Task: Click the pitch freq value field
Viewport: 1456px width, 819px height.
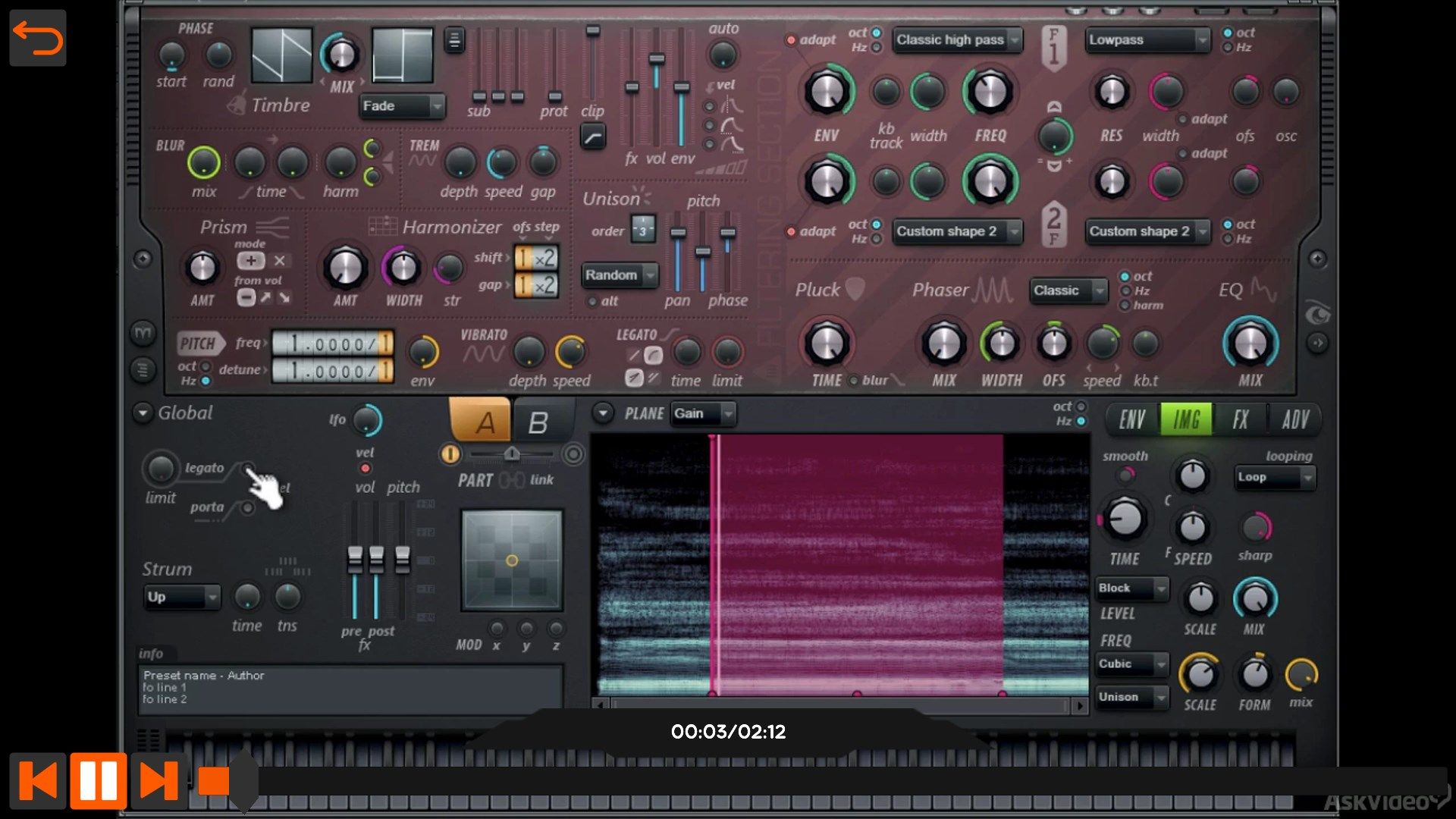Action: pyautogui.click(x=332, y=344)
